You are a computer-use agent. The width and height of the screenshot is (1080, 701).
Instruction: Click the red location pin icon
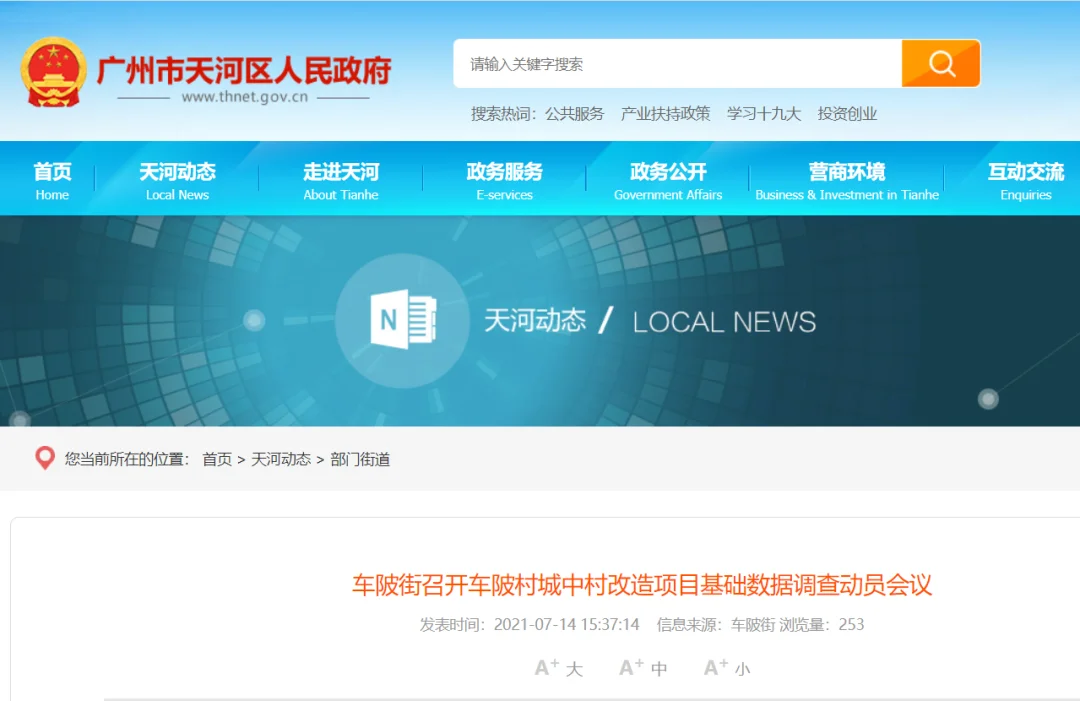(45, 458)
